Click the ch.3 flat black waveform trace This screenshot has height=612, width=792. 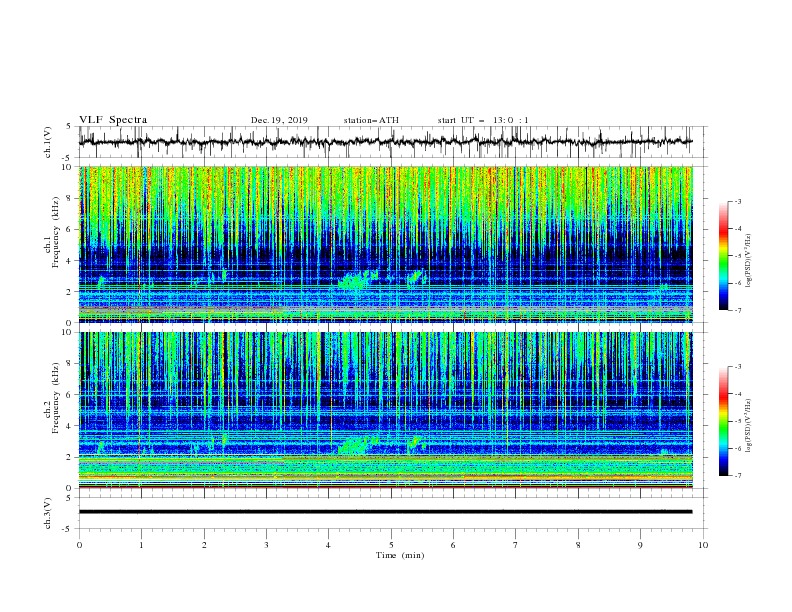pos(385,512)
